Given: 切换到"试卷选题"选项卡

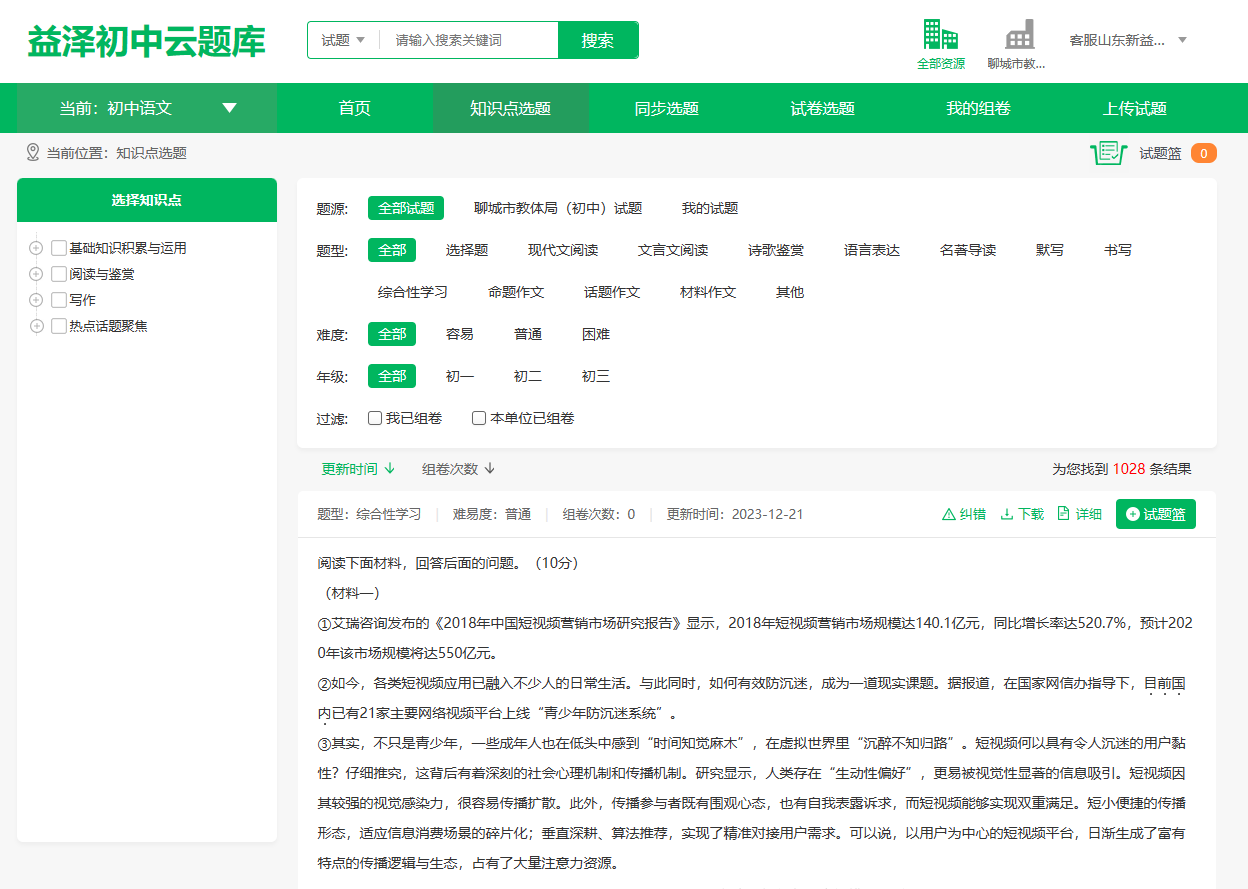Looking at the screenshot, I should tap(823, 107).
